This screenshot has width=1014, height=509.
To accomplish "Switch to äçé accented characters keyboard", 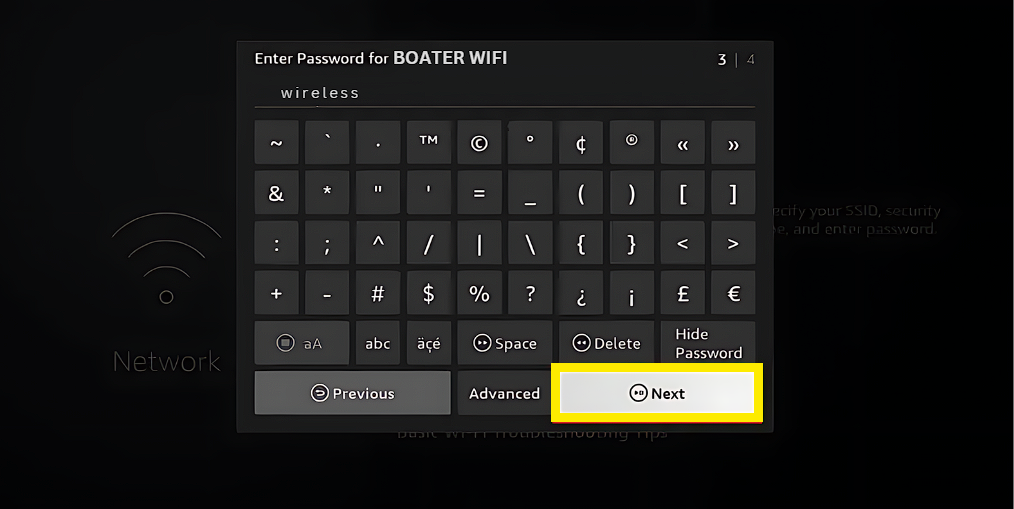I will point(428,343).
